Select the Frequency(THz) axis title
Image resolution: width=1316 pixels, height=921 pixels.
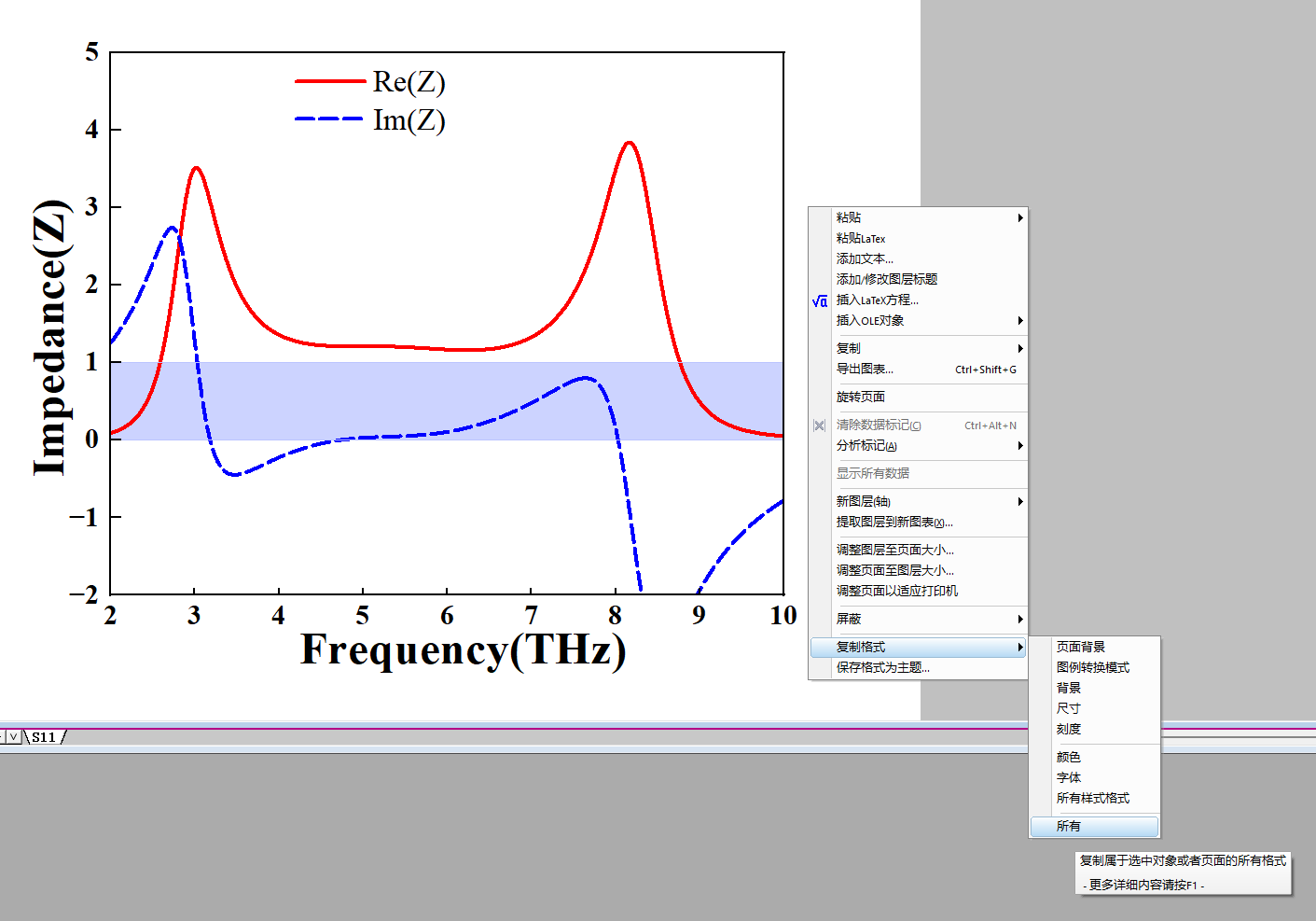(x=464, y=650)
